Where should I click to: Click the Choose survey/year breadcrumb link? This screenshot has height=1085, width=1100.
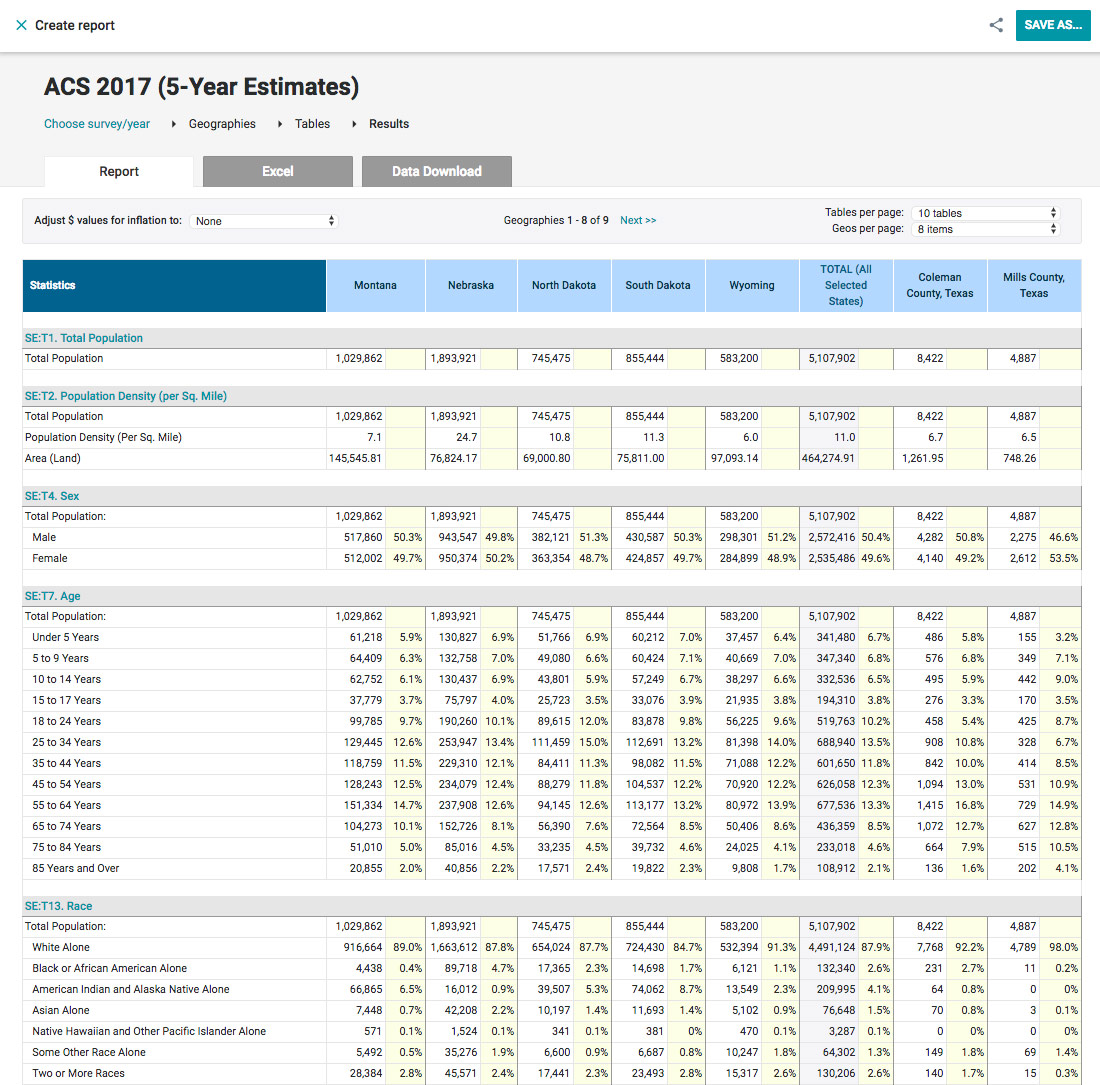tap(97, 124)
